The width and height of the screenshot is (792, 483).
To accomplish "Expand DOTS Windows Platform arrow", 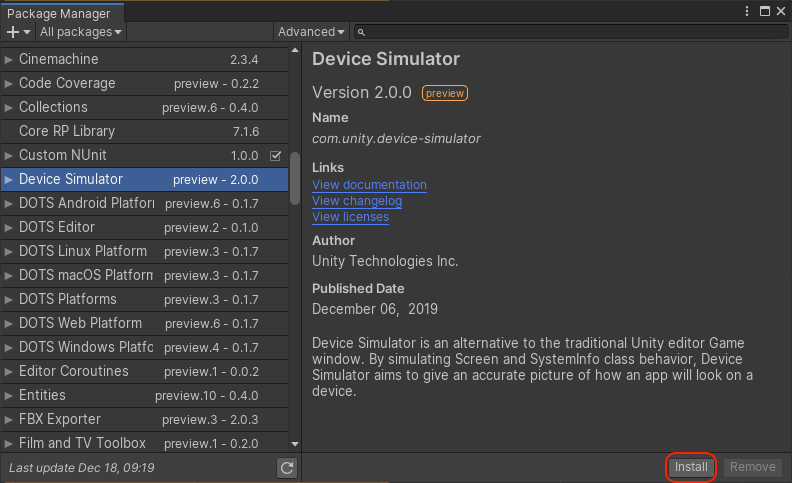I will tap(9, 348).
